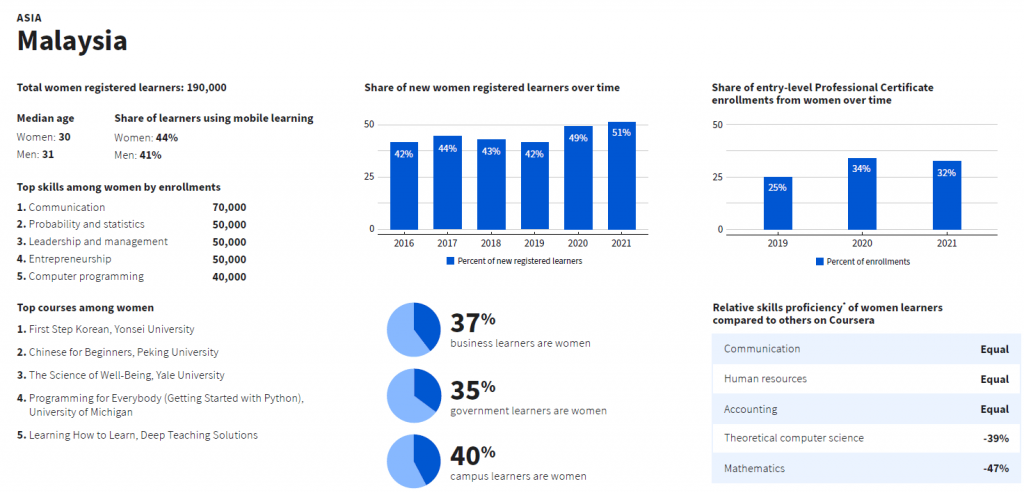Screen dimensions: 1024x493
Task: Click the 40% campus learners statistic
Action: [x=518, y=463]
